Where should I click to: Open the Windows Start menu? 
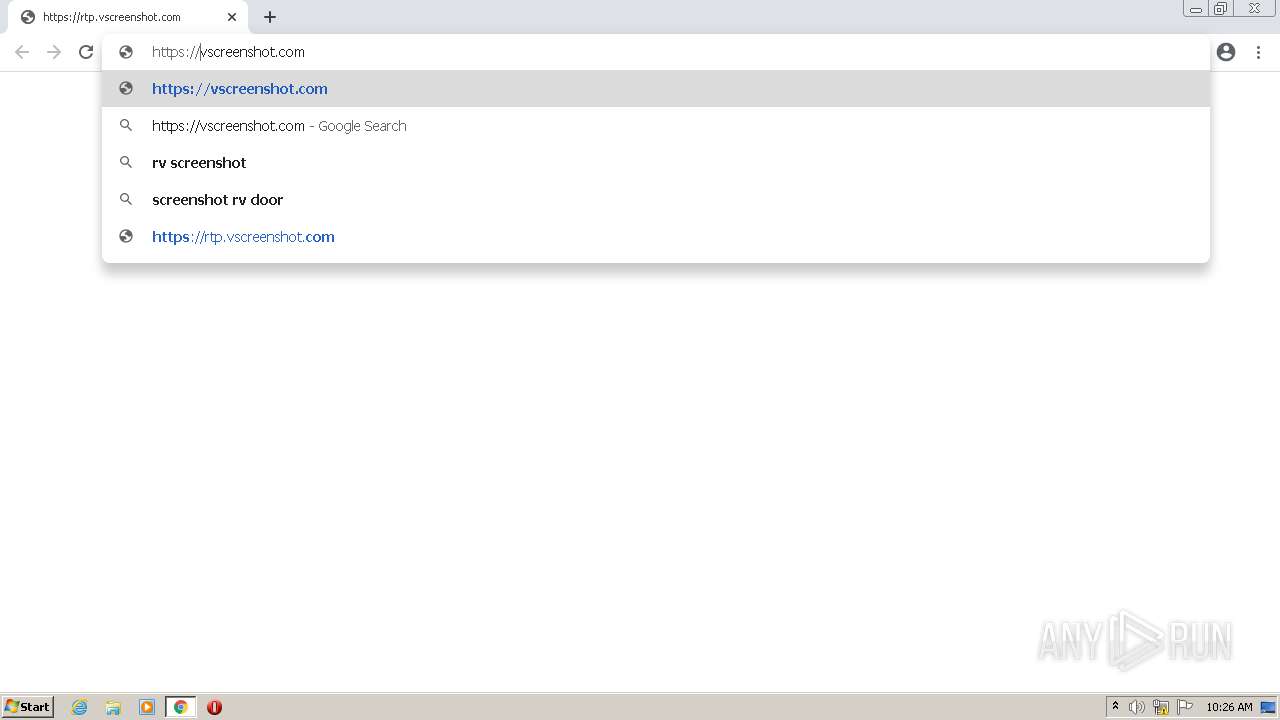pos(28,707)
